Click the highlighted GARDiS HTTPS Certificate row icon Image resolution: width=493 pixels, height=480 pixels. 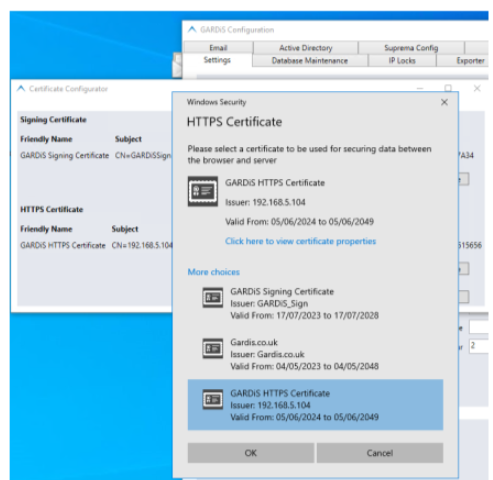(x=213, y=399)
